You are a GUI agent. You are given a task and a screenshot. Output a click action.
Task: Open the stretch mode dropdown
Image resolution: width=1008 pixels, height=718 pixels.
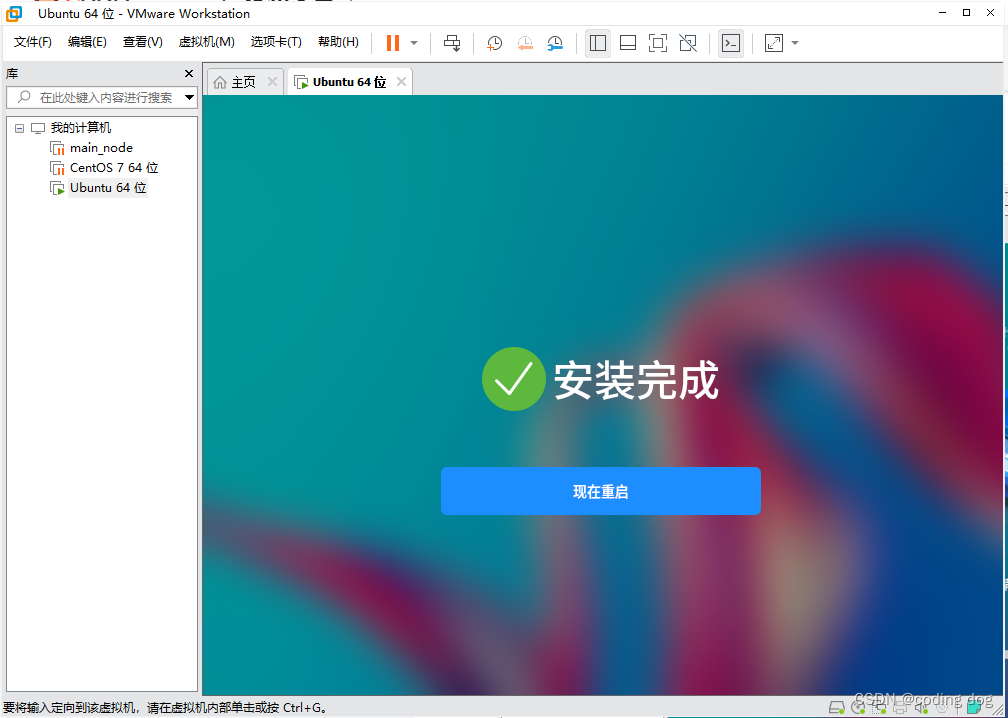(795, 42)
